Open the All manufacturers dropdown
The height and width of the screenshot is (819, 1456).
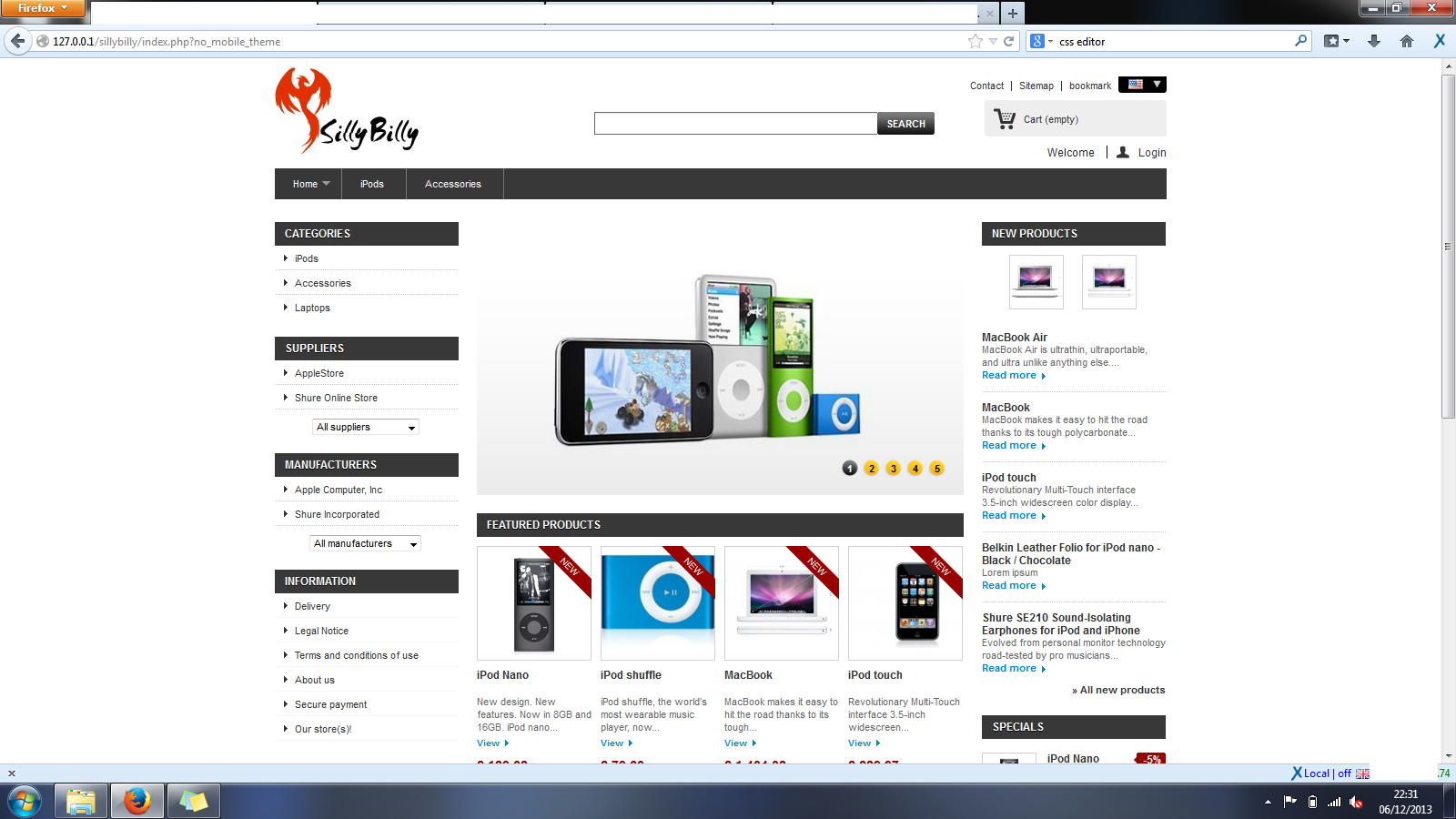pos(365,543)
